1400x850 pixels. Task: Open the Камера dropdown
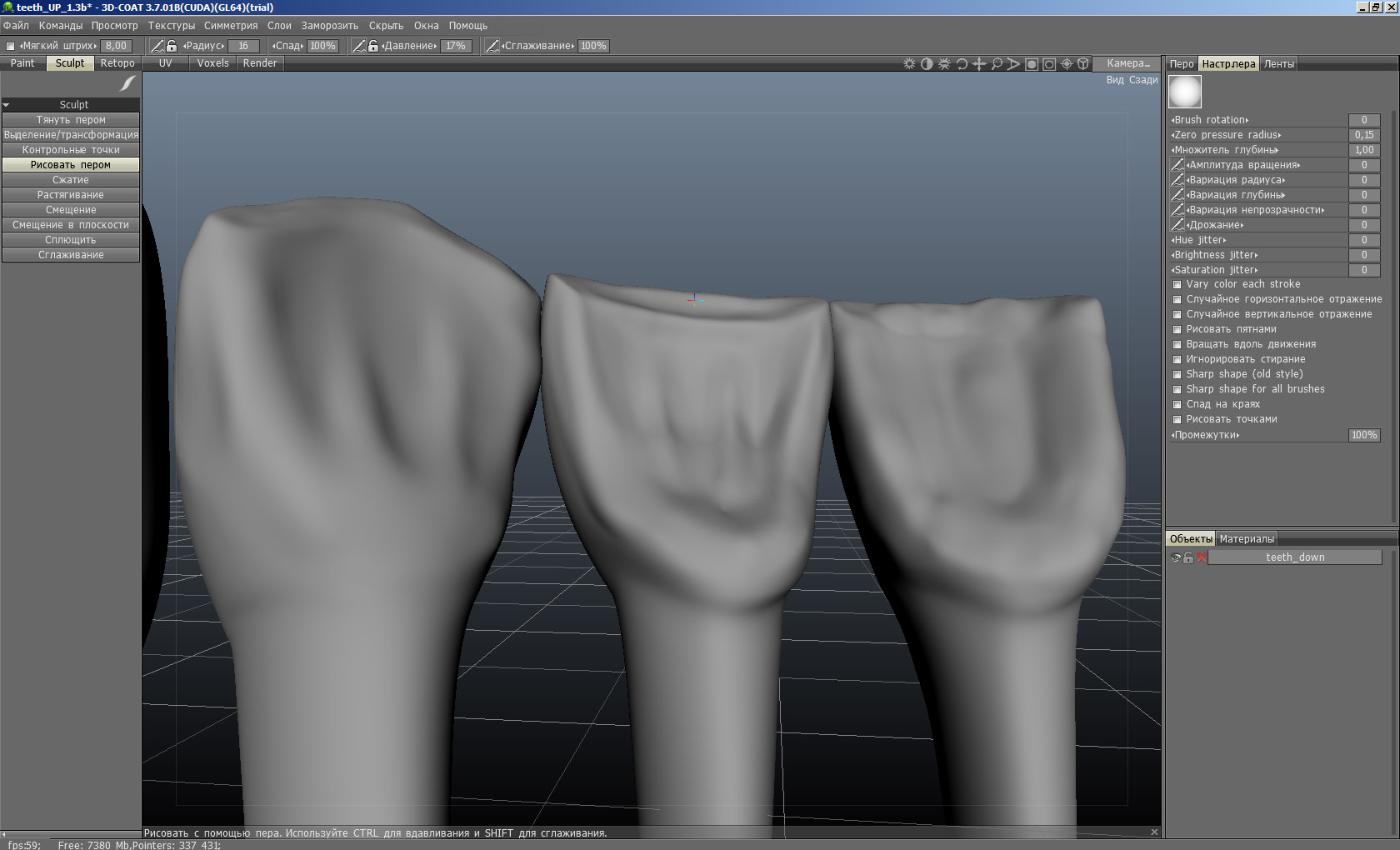1127,63
